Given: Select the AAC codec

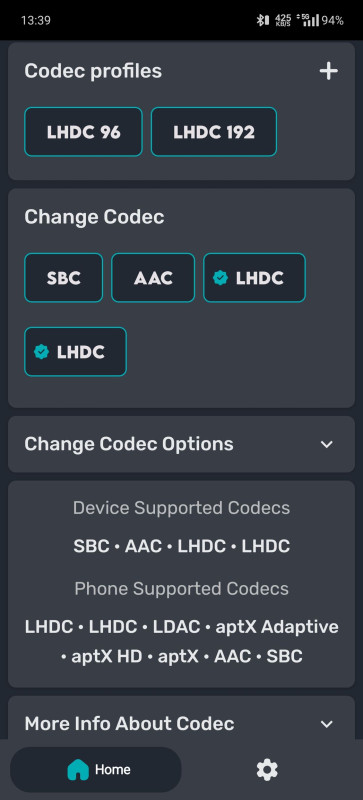Looking at the screenshot, I should tap(153, 278).
